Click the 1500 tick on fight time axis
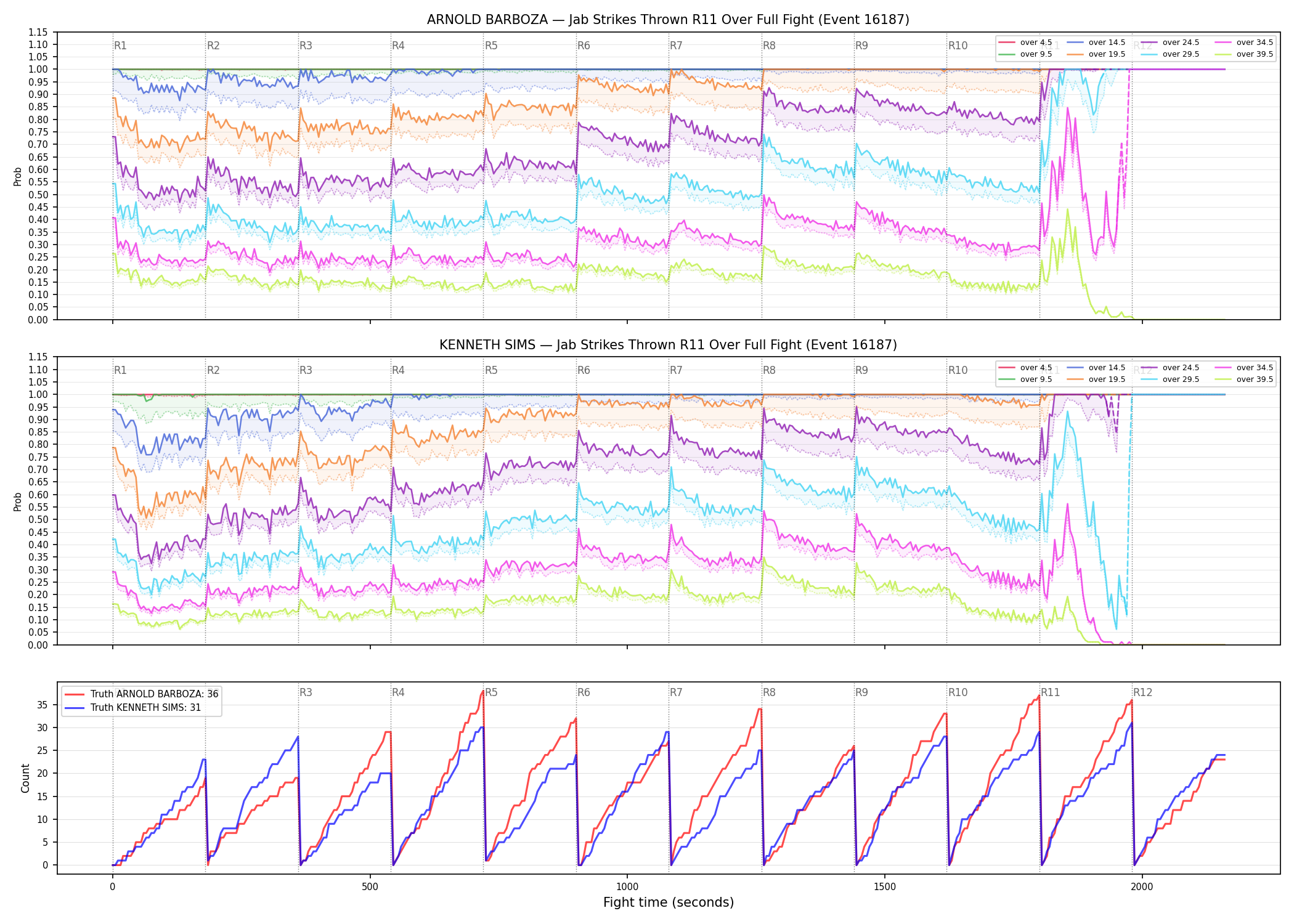1294x924 pixels. [885, 886]
